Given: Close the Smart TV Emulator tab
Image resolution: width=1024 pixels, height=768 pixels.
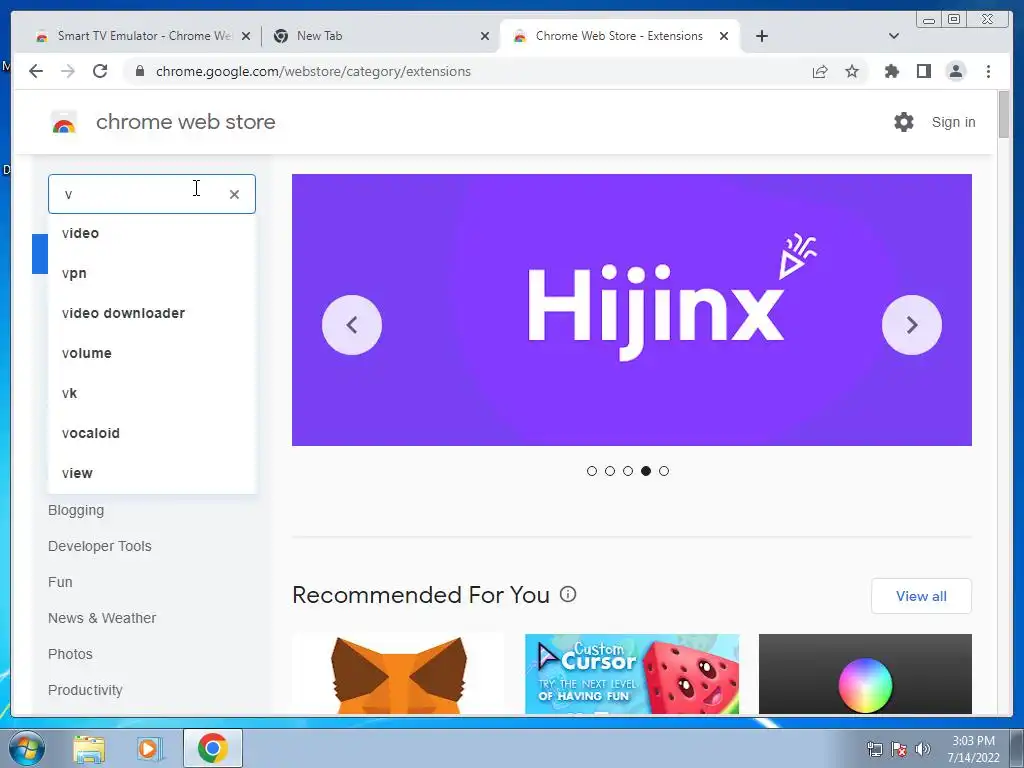Looking at the screenshot, I should (x=246, y=37).
